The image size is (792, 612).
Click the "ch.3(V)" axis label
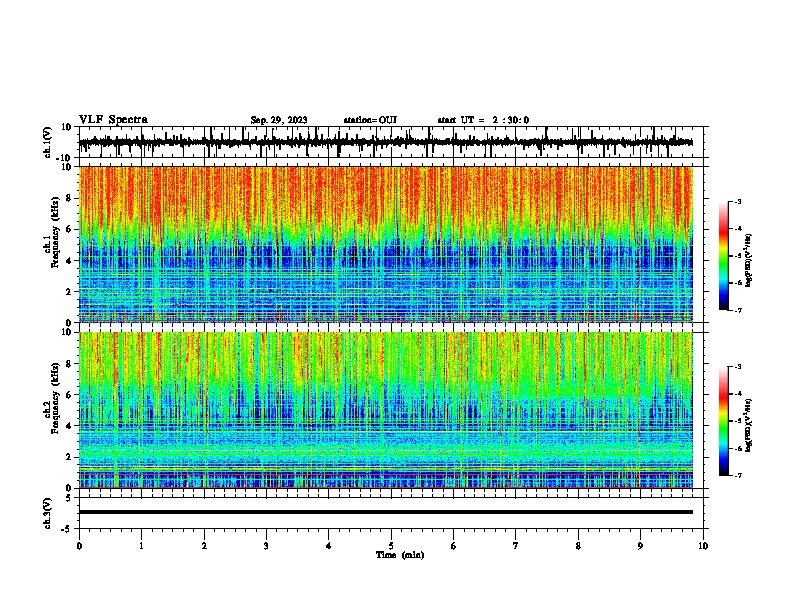(48, 513)
